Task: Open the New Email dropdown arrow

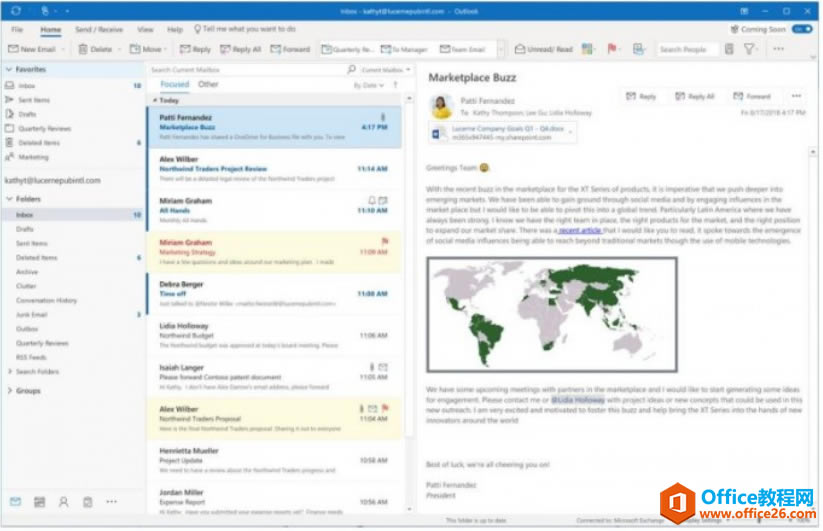Action: pos(63,49)
